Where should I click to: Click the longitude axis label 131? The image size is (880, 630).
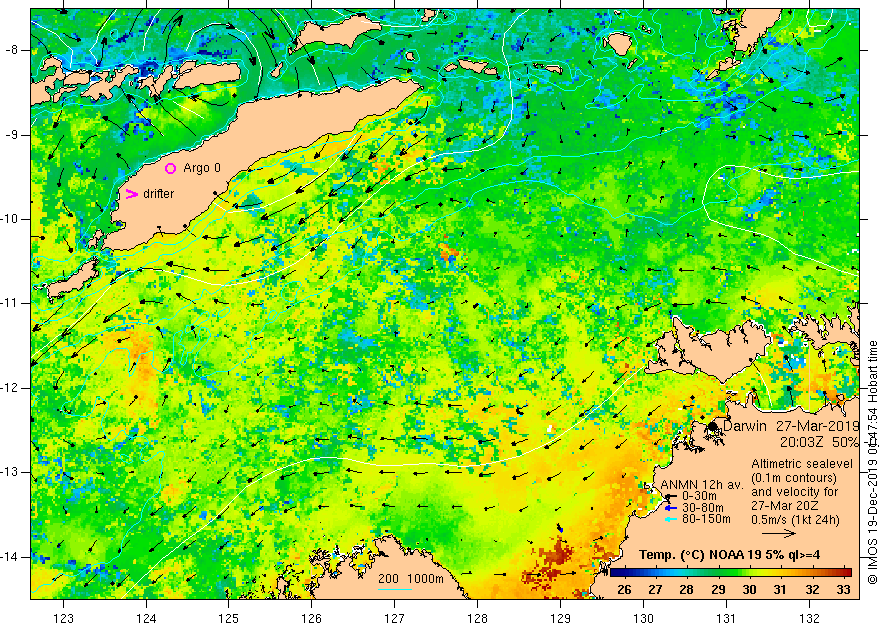(726, 619)
